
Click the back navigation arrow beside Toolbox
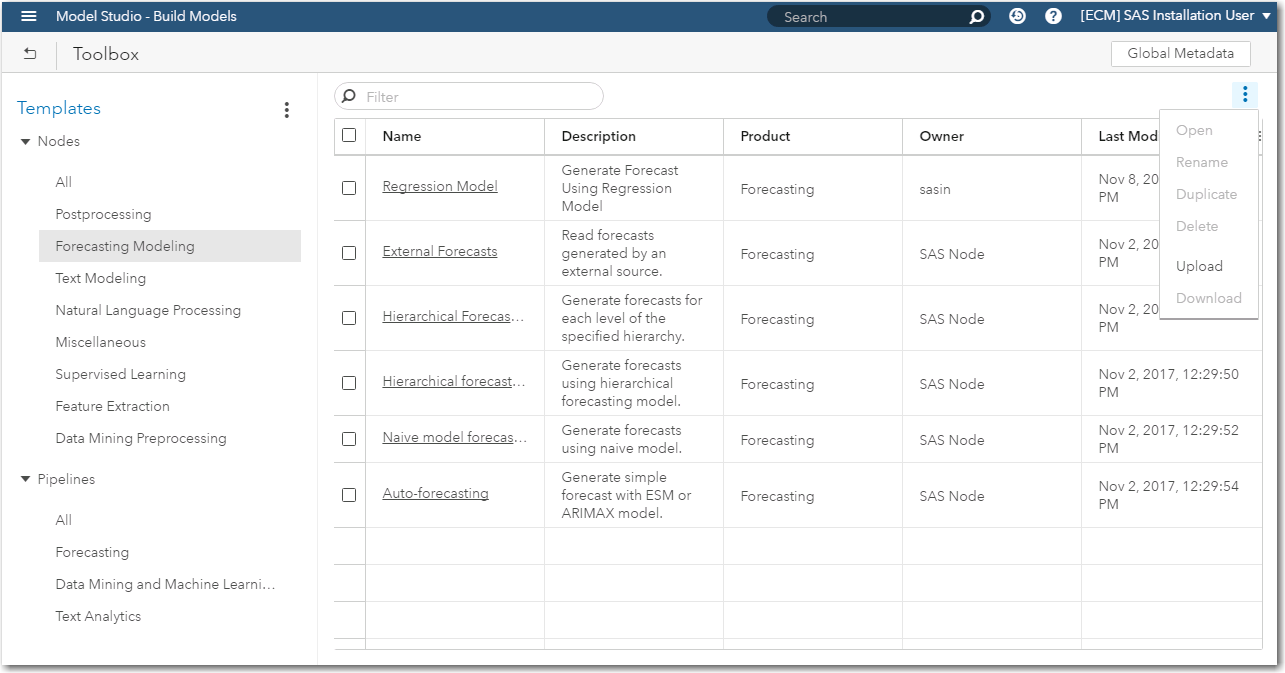[29, 53]
